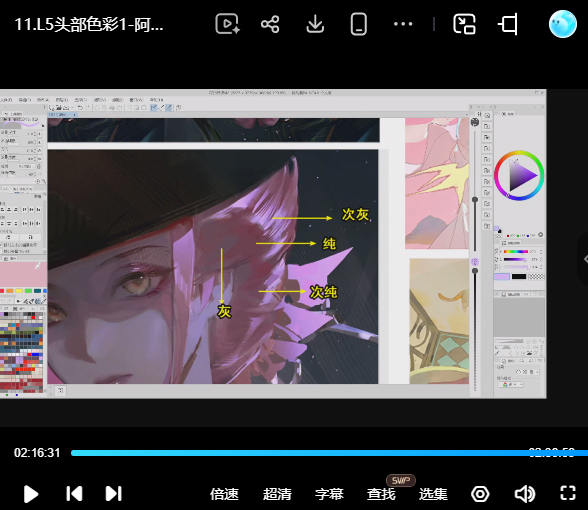Click the current time 02:16:31
This screenshot has width=588, height=510.
point(37,453)
